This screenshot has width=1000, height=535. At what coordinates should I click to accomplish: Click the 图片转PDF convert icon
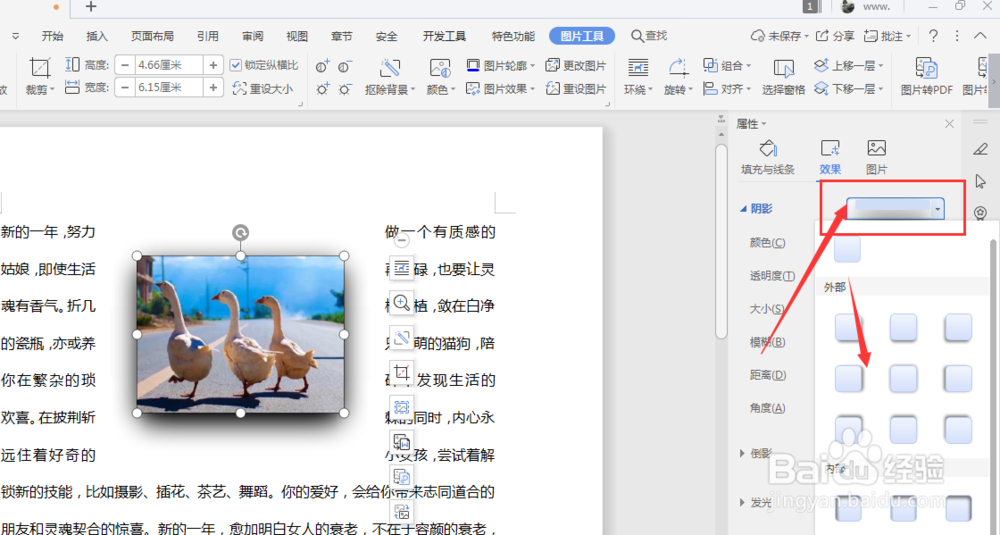pyautogui.click(x=926, y=75)
